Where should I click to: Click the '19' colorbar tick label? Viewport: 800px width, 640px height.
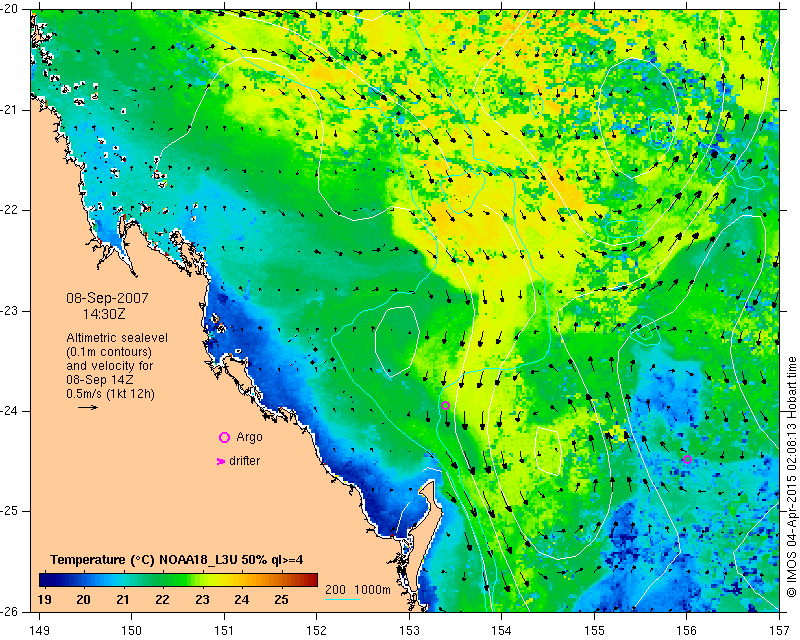44,600
